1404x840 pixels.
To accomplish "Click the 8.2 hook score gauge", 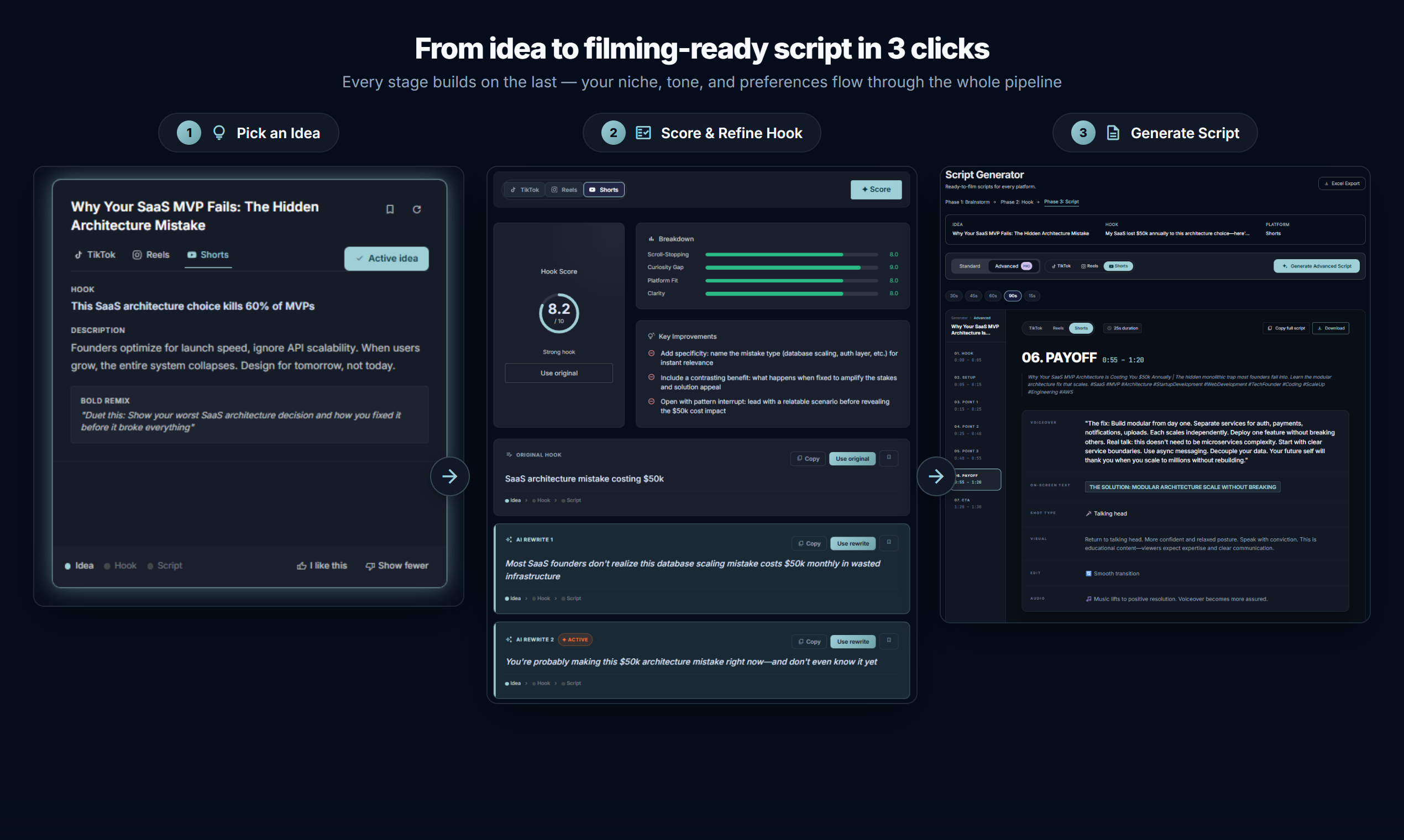I will click(559, 313).
